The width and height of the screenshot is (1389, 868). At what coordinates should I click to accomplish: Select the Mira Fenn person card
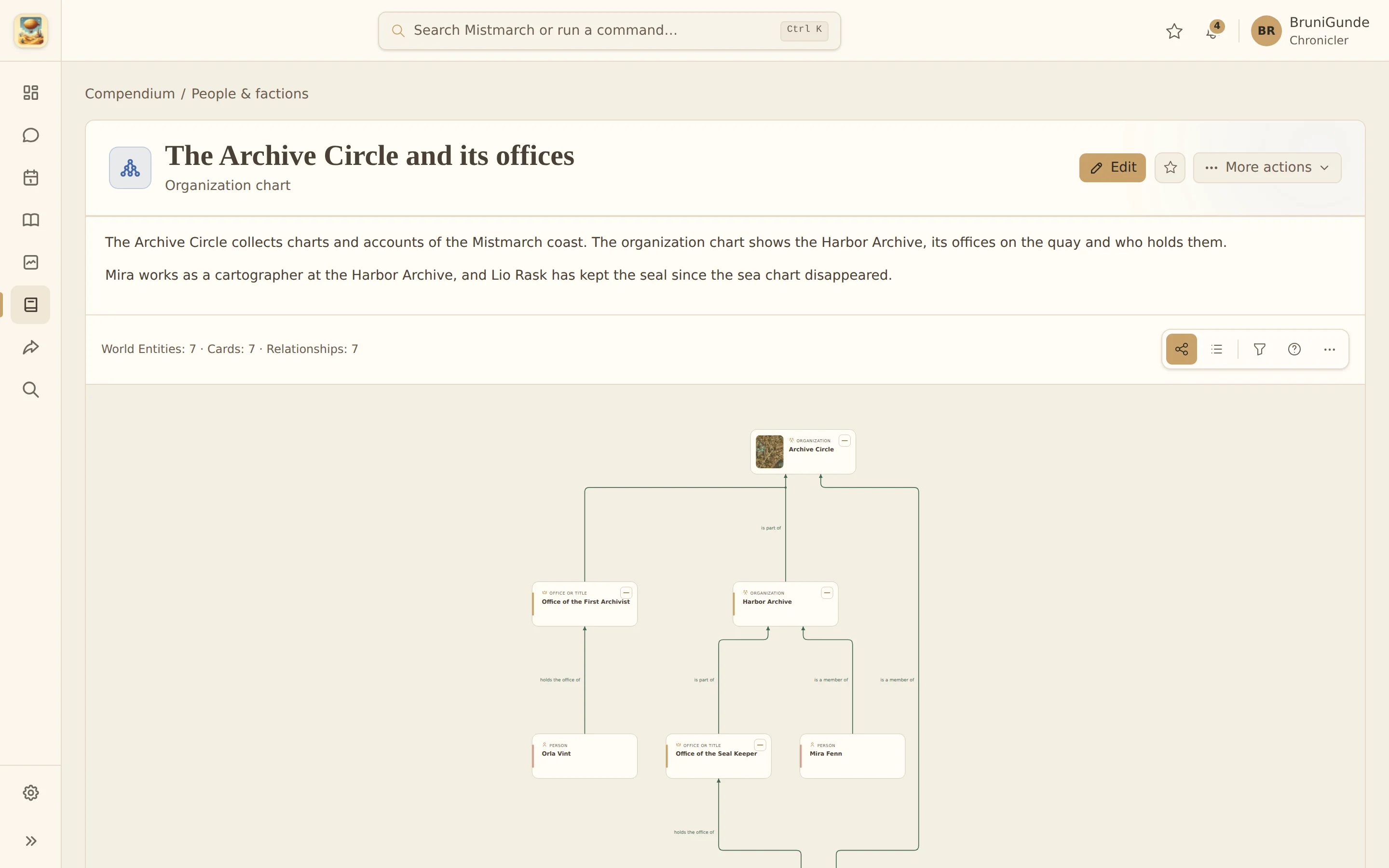click(x=852, y=756)
